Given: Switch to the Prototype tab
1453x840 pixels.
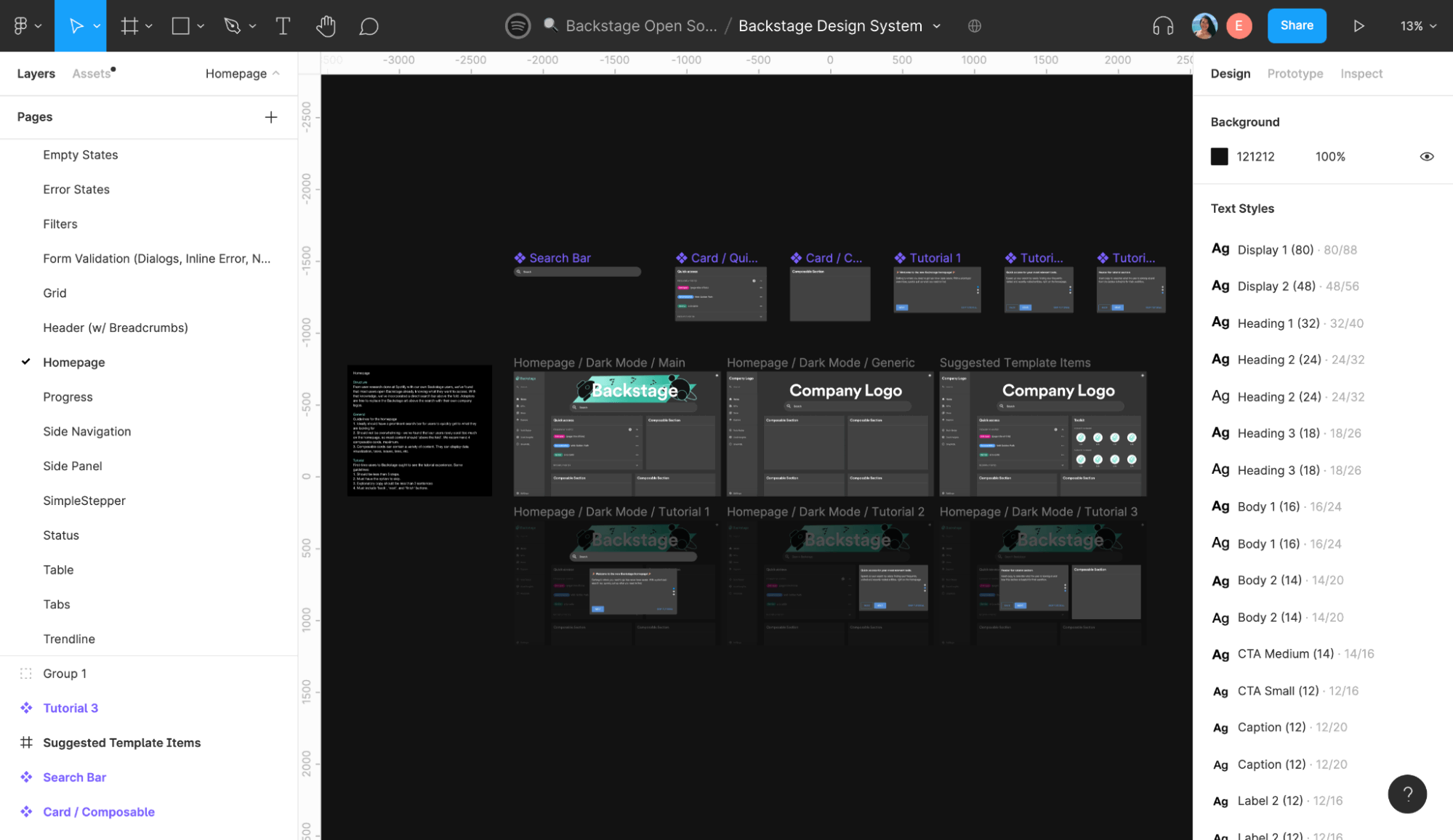Looking at the screenshot, I should [x=1295, y=73].
